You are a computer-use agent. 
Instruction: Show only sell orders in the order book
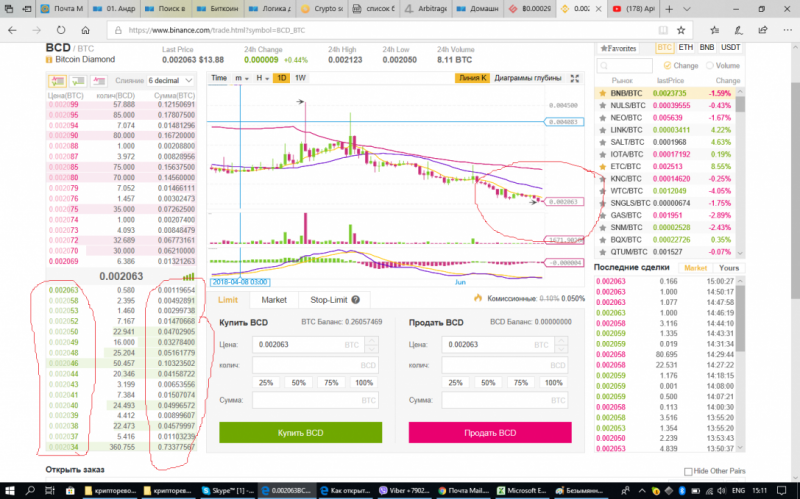click(98, 81)
